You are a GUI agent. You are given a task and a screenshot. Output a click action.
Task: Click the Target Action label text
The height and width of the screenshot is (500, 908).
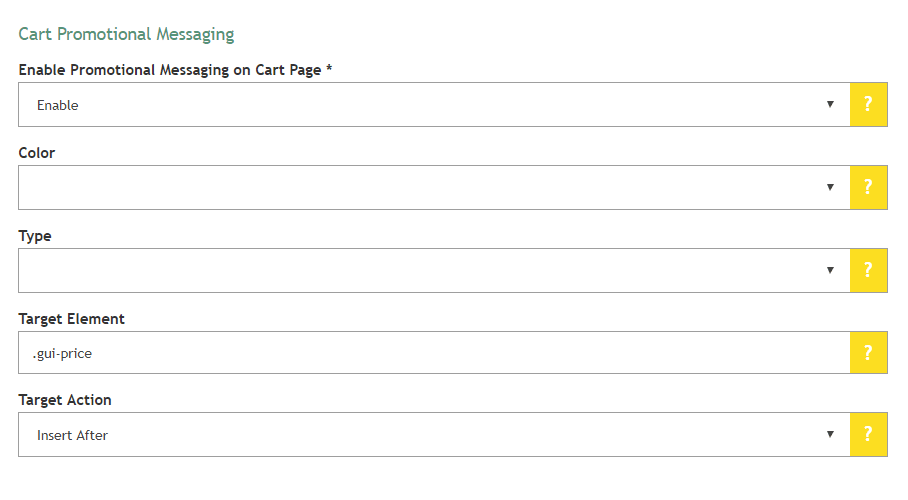click(x=65, y=400)
